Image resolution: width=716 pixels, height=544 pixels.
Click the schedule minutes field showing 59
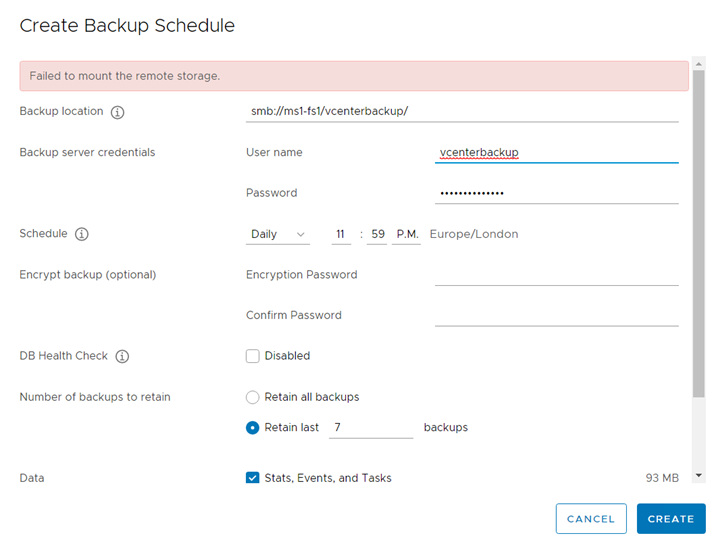pyautogui.click(x=377, y=234)
